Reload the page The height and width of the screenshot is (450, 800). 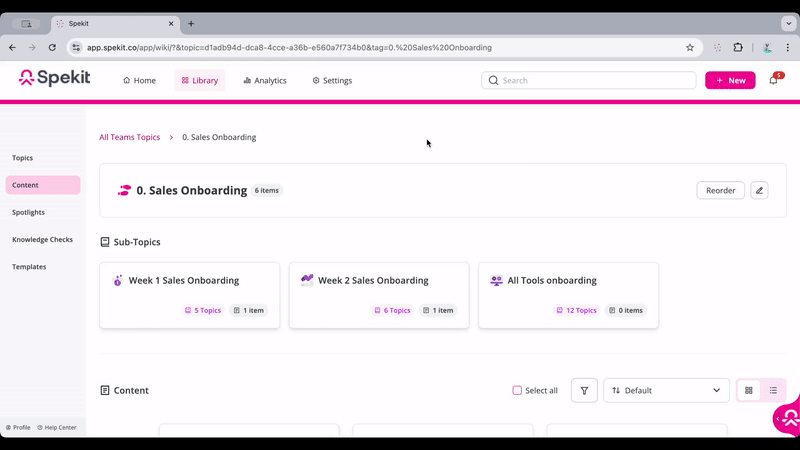coord(52,47)
